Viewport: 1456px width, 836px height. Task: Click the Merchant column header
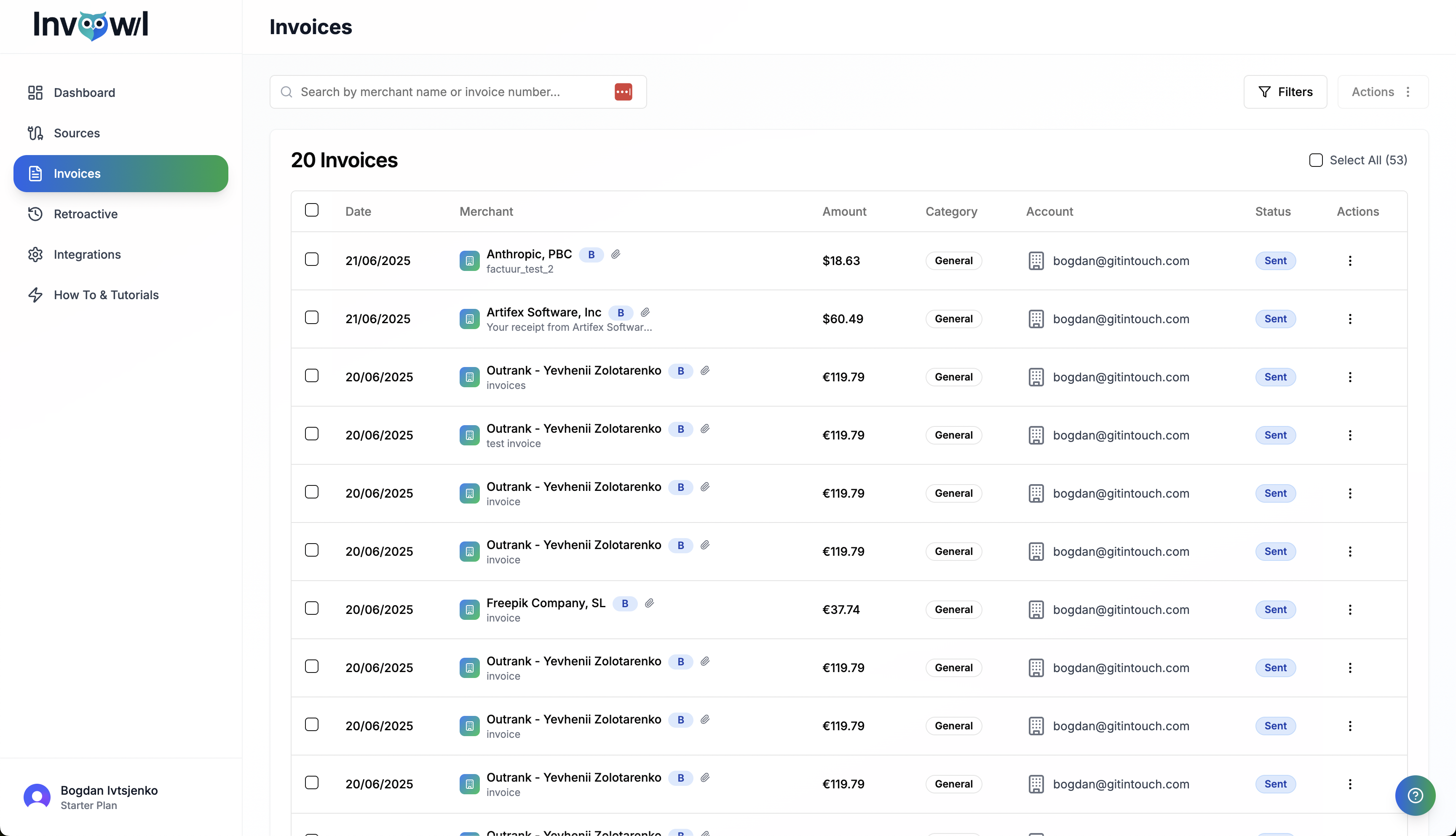[x=486, y=211]
